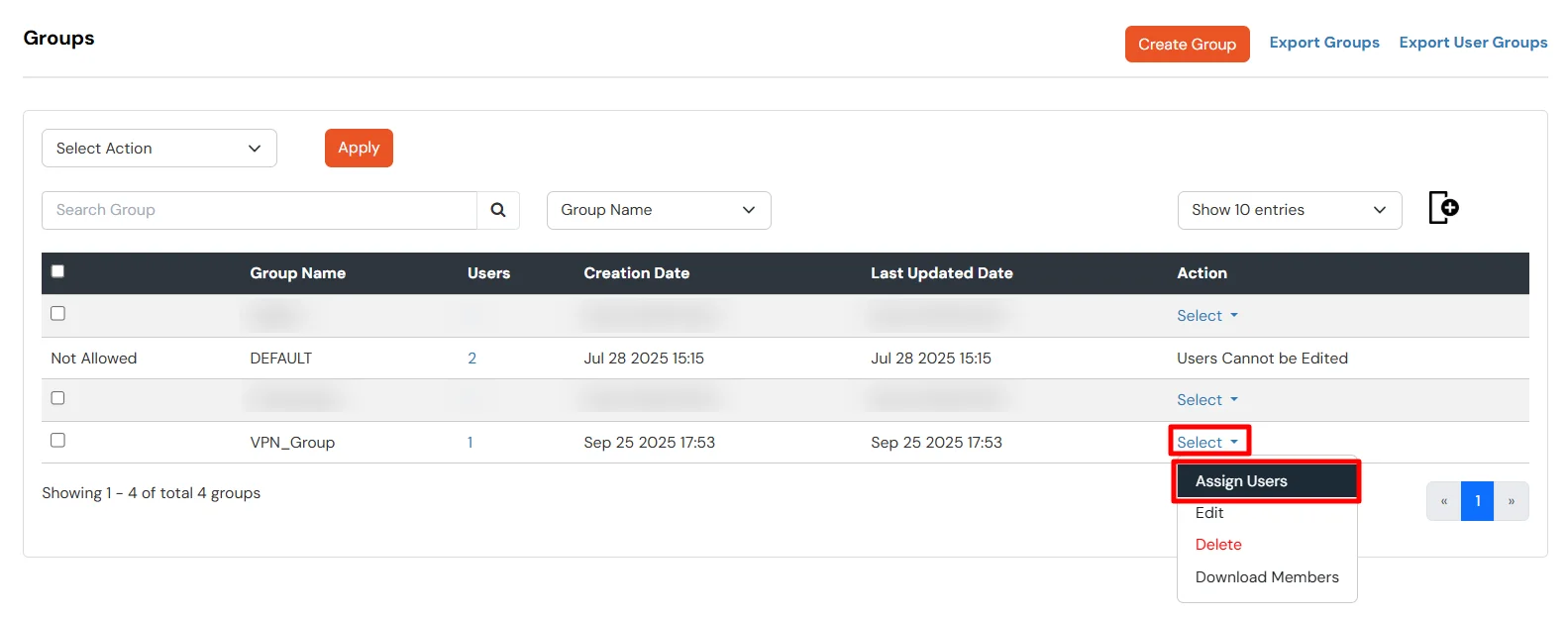Open the Show 10 entries dropdown
The width and height of the screenshot is (1568, 618).
pyautogui.click(x=1290, y=210)
